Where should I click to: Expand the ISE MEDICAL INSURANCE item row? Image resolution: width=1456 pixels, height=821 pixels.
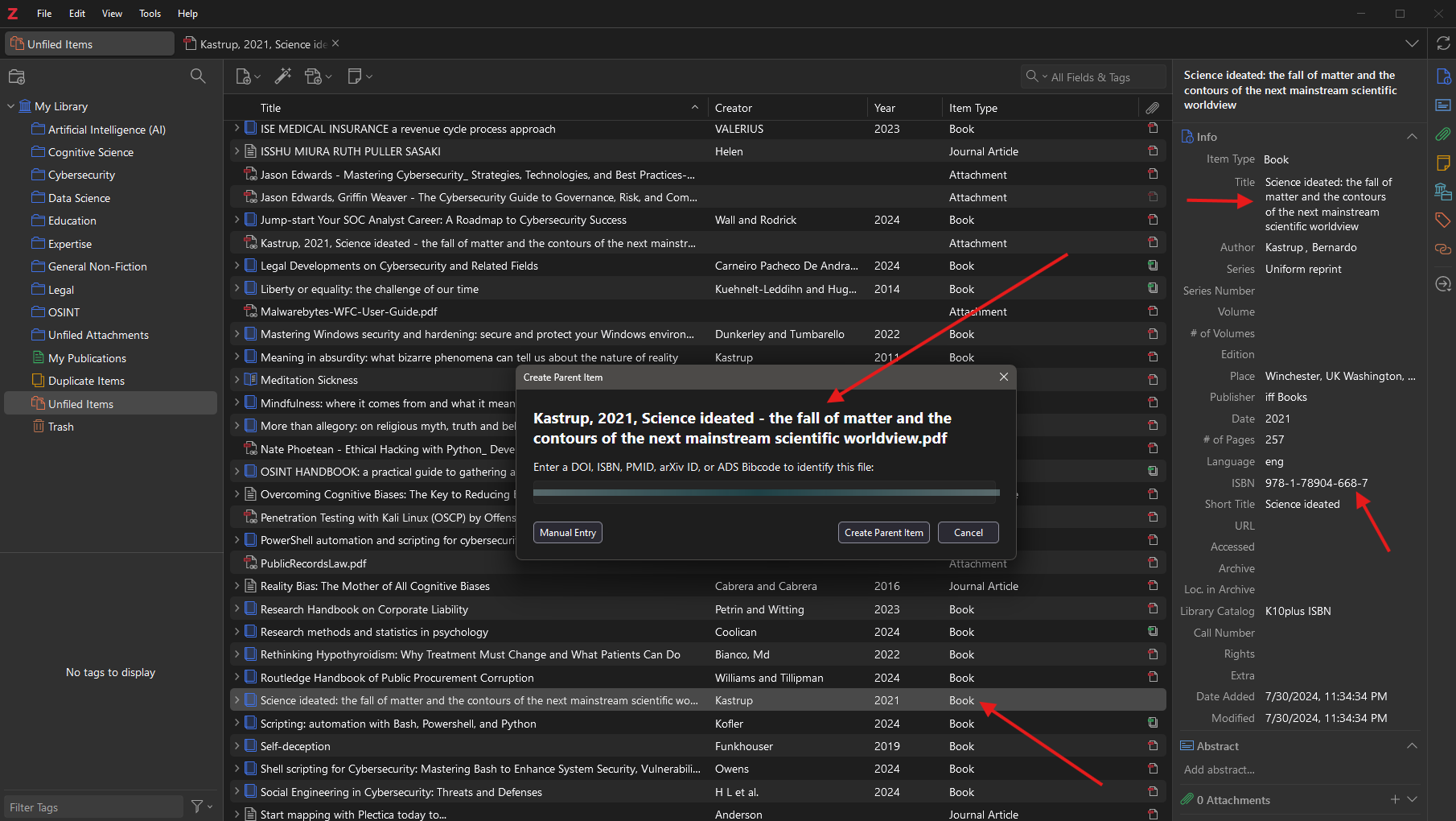[236, 128]
